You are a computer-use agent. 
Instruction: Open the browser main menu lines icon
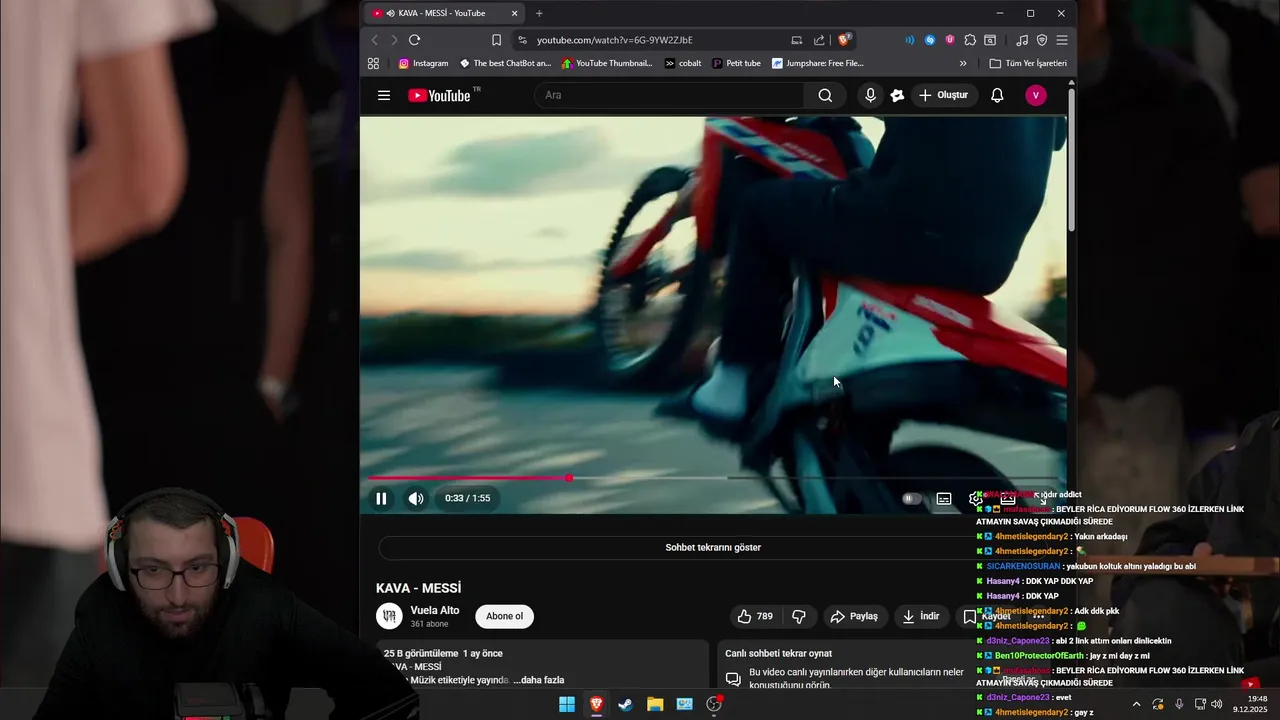(1062, 40)
